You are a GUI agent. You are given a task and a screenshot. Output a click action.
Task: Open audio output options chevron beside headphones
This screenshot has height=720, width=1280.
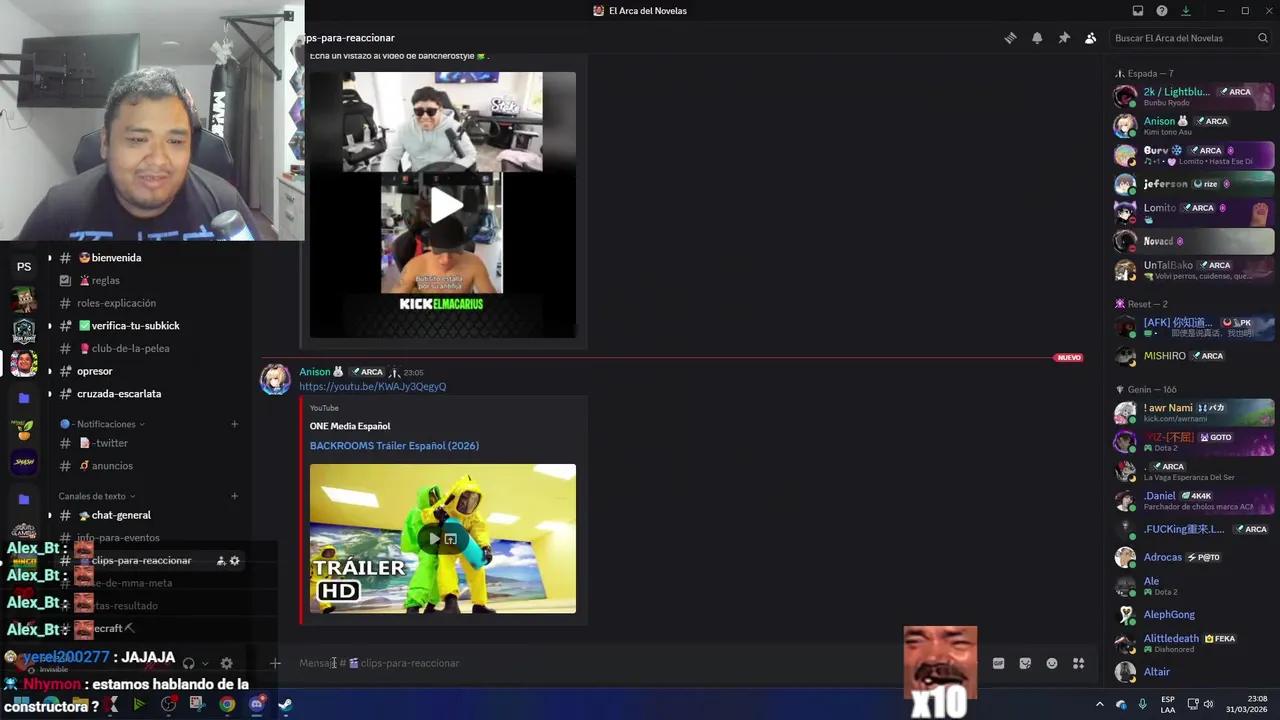tap(205, 663)
